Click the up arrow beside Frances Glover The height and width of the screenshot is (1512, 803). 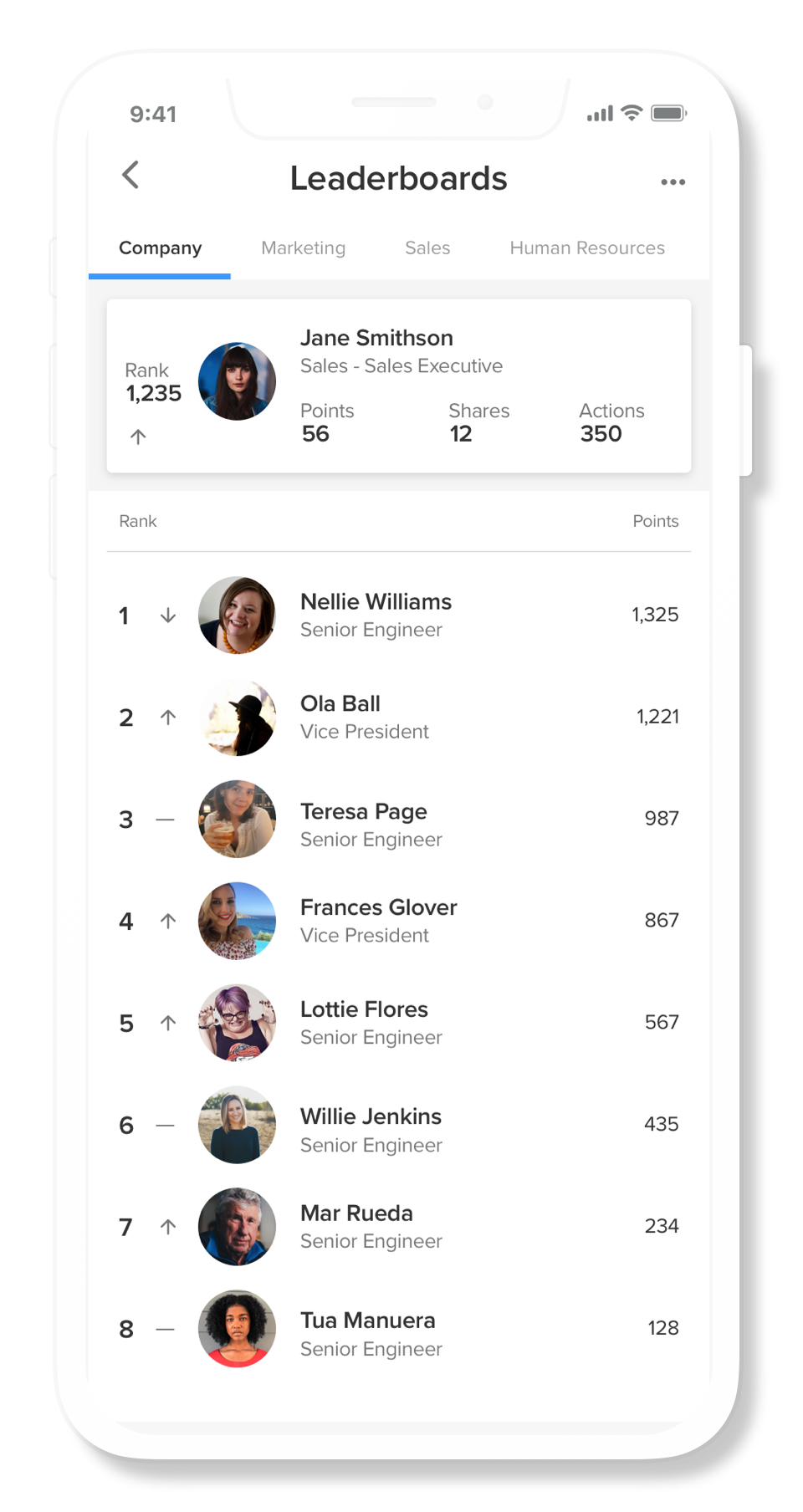(x=168, y=922)
